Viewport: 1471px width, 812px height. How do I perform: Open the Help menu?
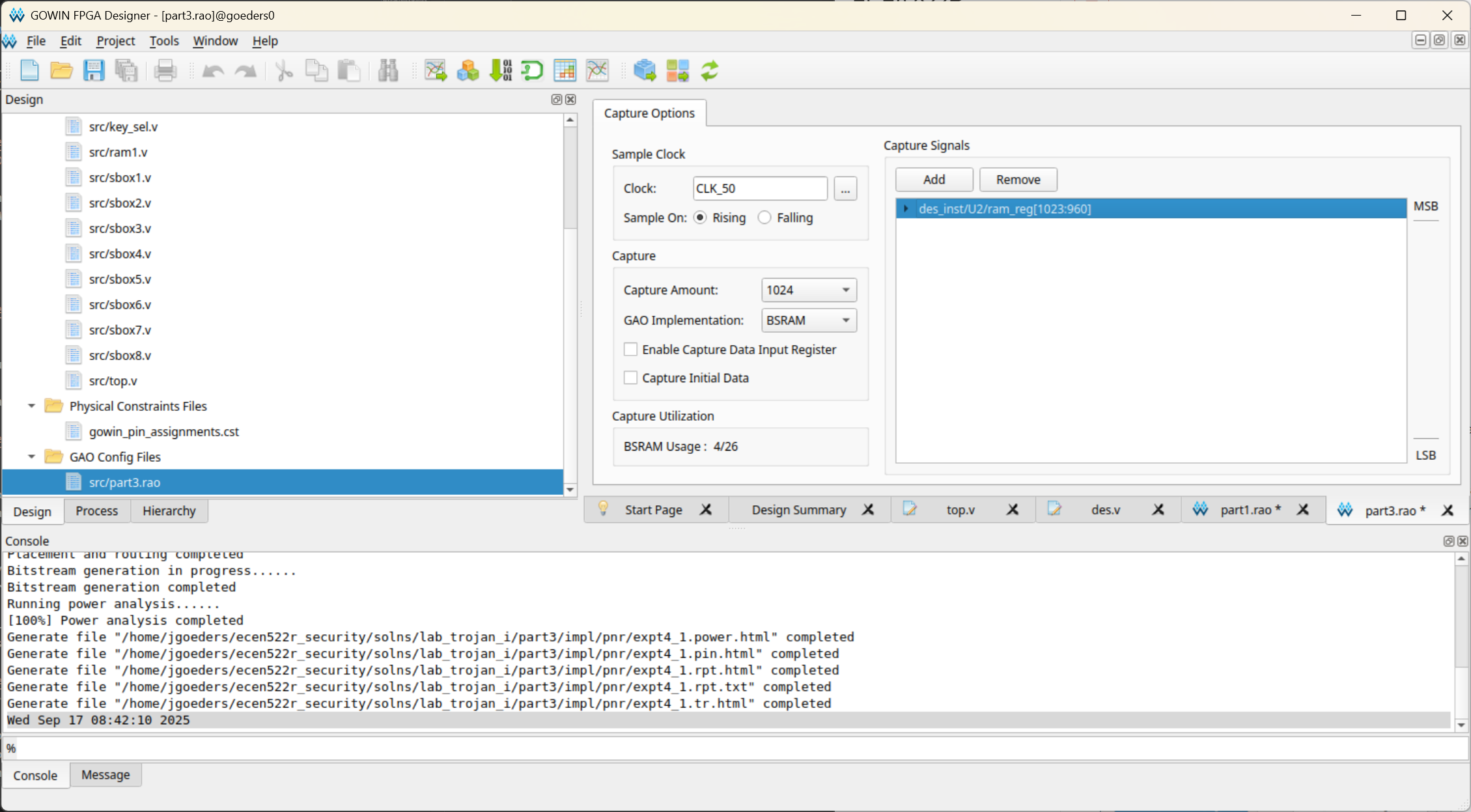tap(265, 41)
